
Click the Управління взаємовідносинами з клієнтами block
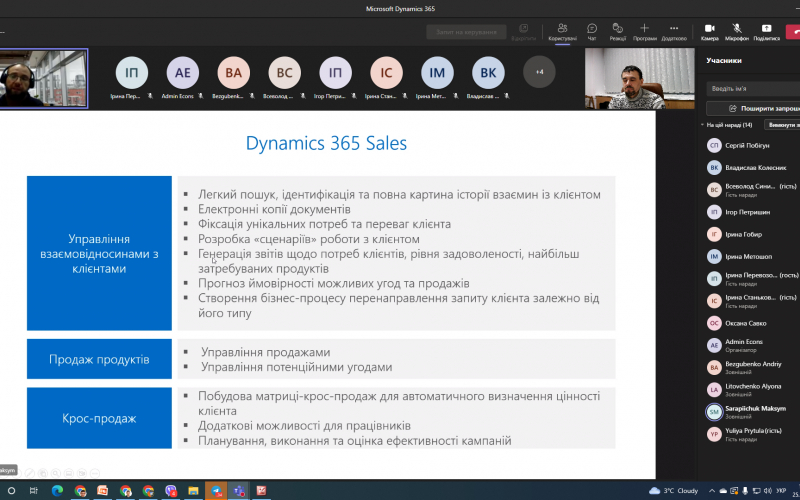tap(99, 254)
